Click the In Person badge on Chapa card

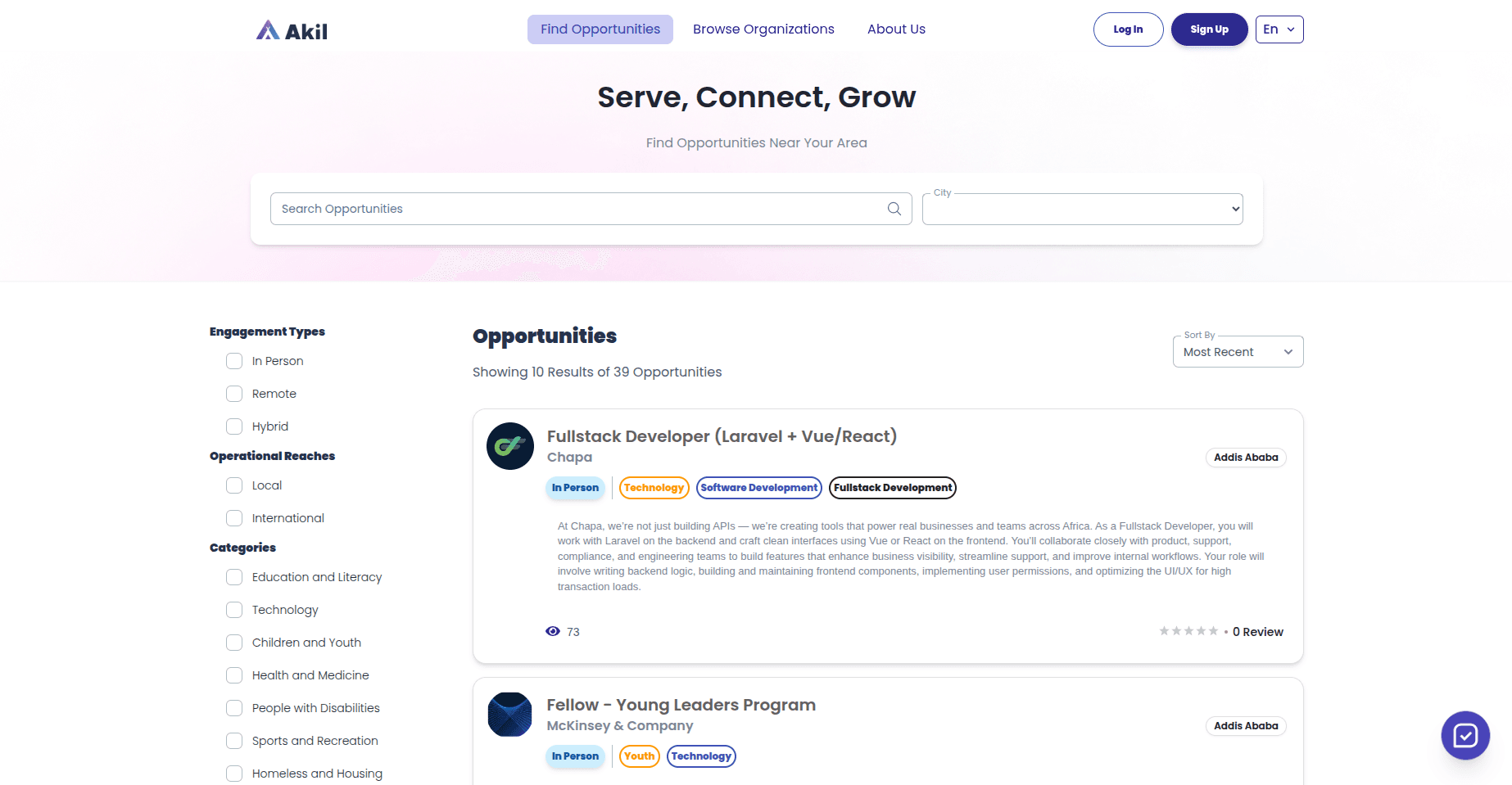pos(575,488)
